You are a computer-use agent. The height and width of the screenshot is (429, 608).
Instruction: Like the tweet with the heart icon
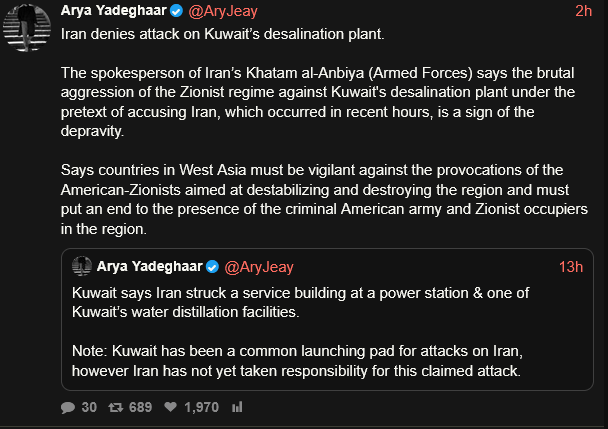tap(171, 408)
